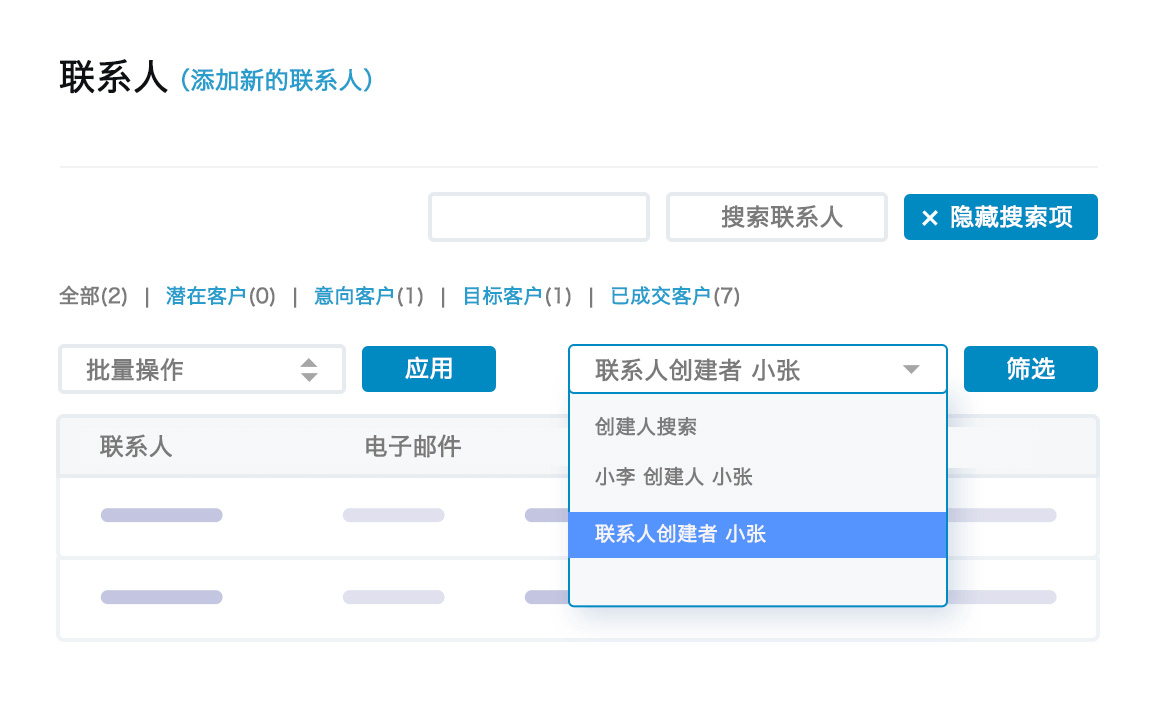This screenshot has width=1170, height=720.
Task: Open the 目标客户(1) filter
Action: pos(517,296)
